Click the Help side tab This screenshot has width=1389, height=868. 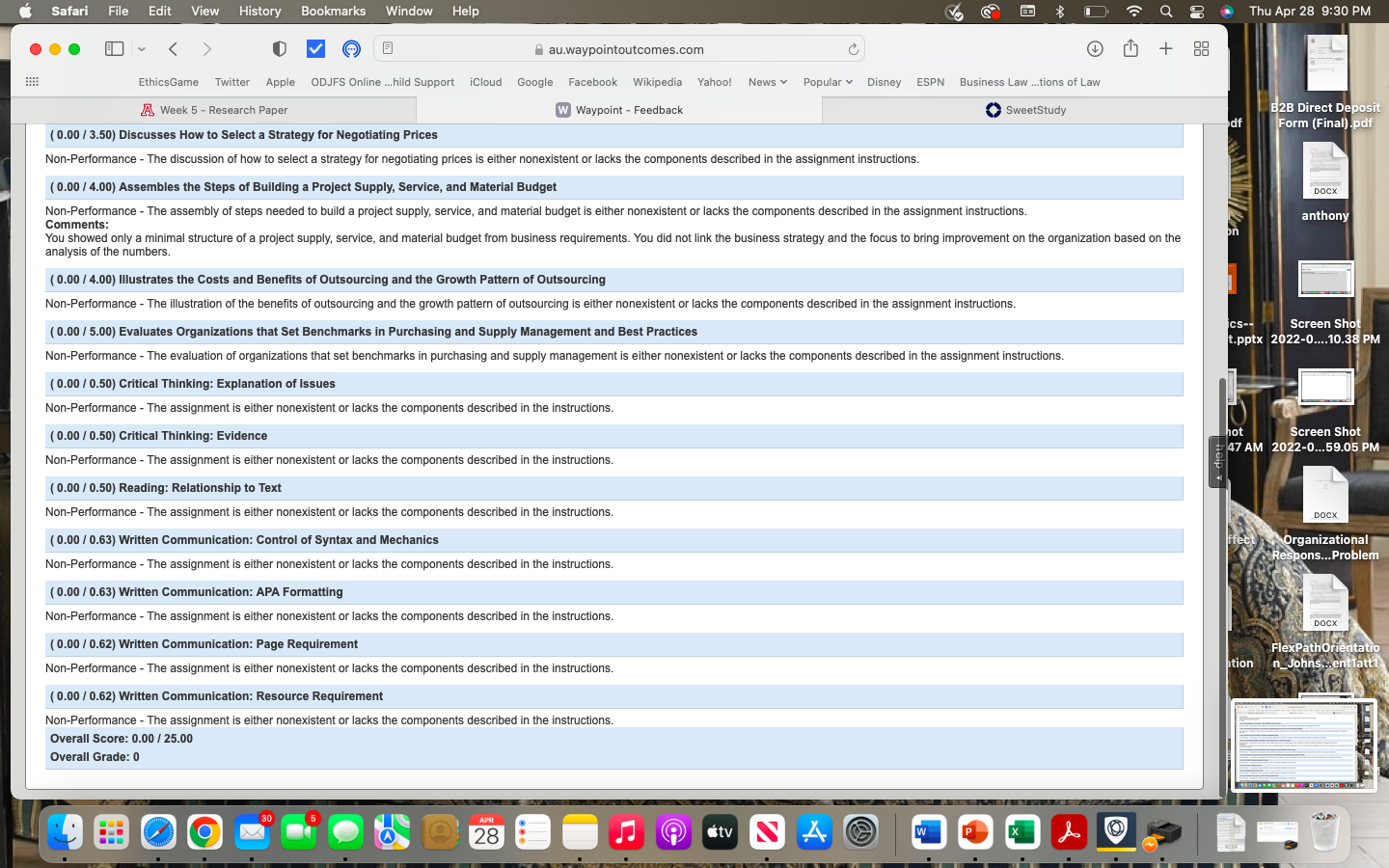1218,462
